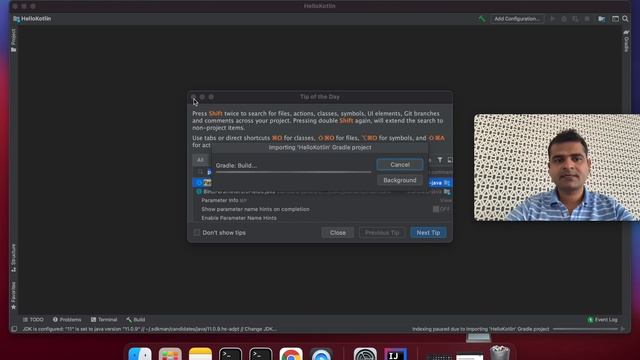This screenshot has height=360, width=640.
Task: Open Google Chrome from the Dock
Action: 291,353
